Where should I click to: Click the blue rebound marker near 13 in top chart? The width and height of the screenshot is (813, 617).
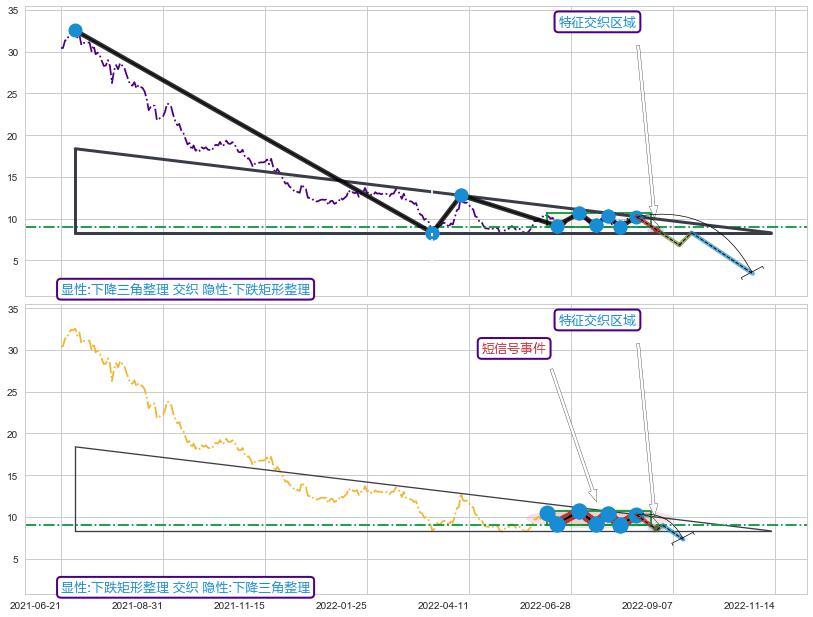(461, 196)
